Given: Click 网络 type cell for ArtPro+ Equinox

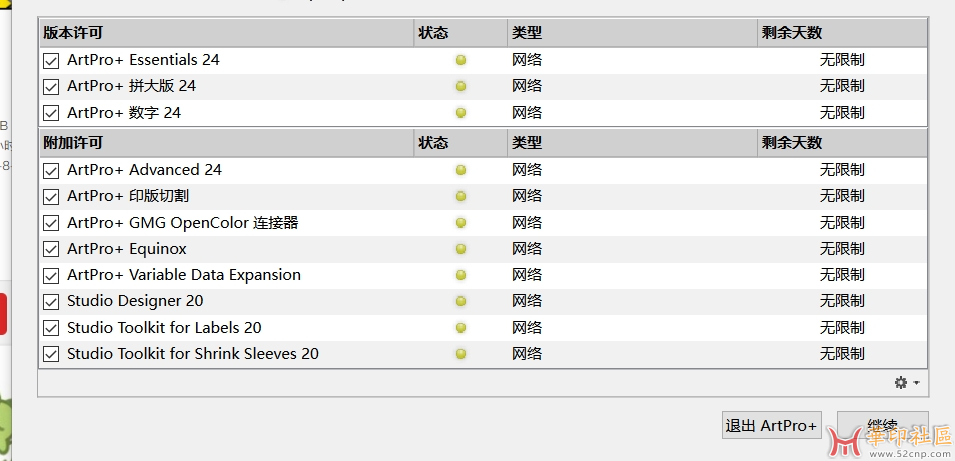Looking at the screenshot, I should tap(527, 249).
